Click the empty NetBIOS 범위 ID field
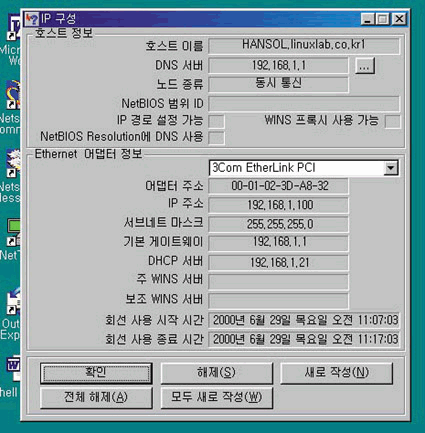The width and height of the screenshot is (425, 433). click(x=304, y=104)
